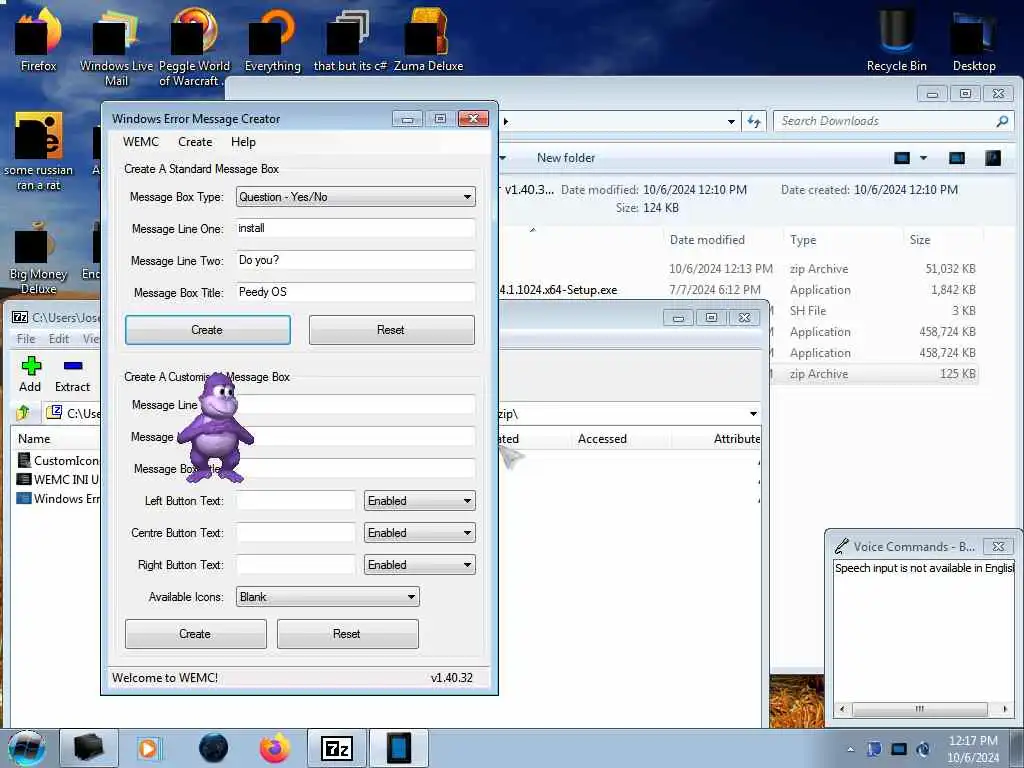
Task: Open Centre Button Text Enabled dropdown
Action: click(419, 533)
